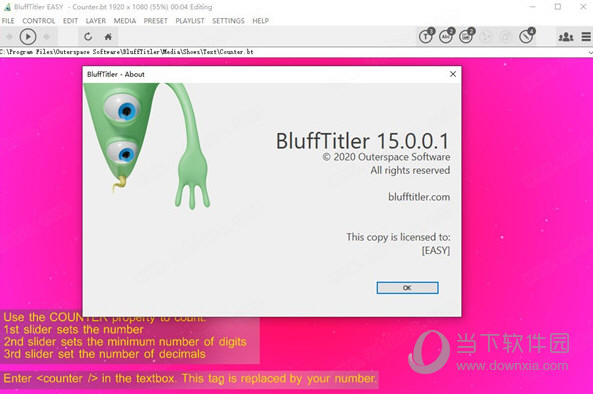Click the "Enter <counter /> in the textbox" line

(190, 378)
